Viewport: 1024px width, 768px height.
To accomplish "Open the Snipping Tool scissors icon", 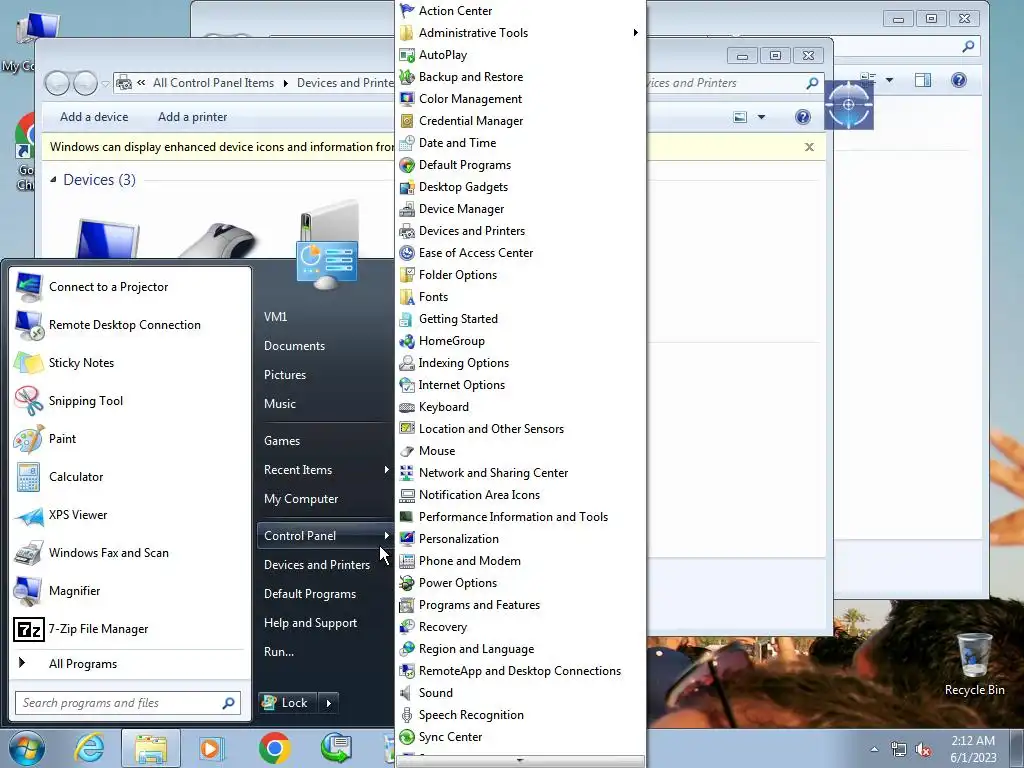I will [x=28, y=401].
